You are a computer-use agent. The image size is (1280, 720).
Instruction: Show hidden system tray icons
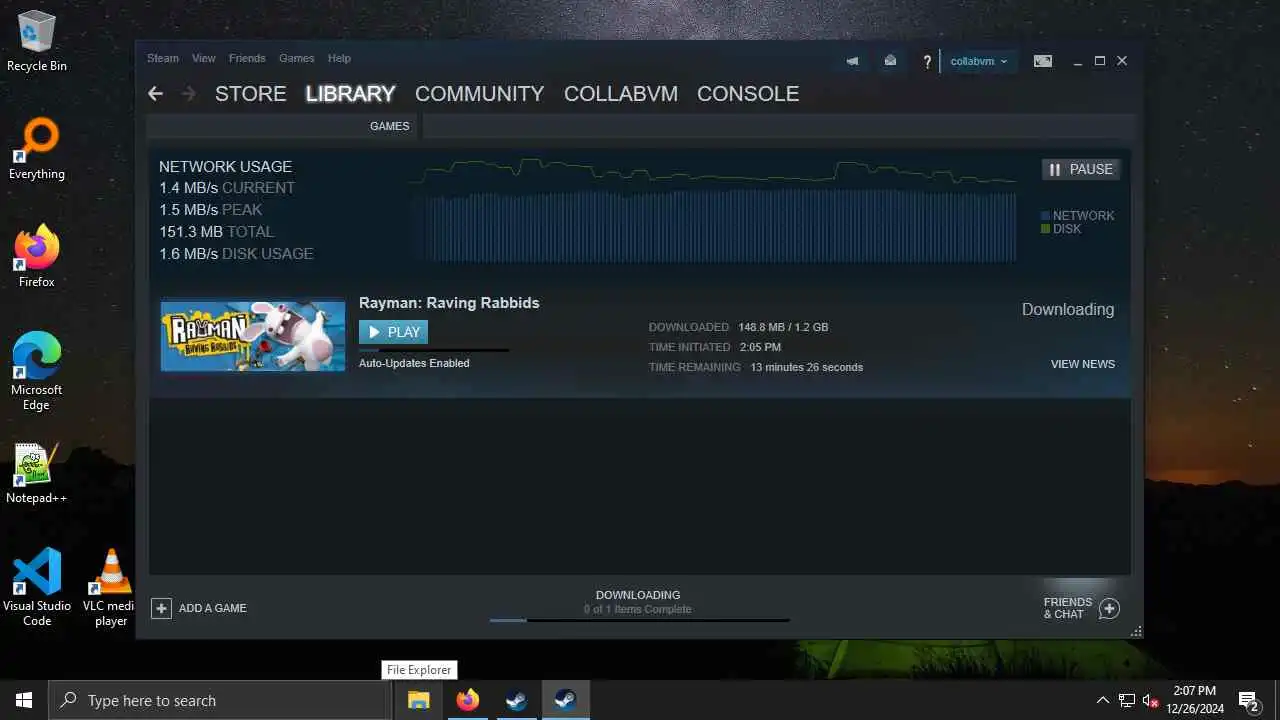click(1103, 700)
